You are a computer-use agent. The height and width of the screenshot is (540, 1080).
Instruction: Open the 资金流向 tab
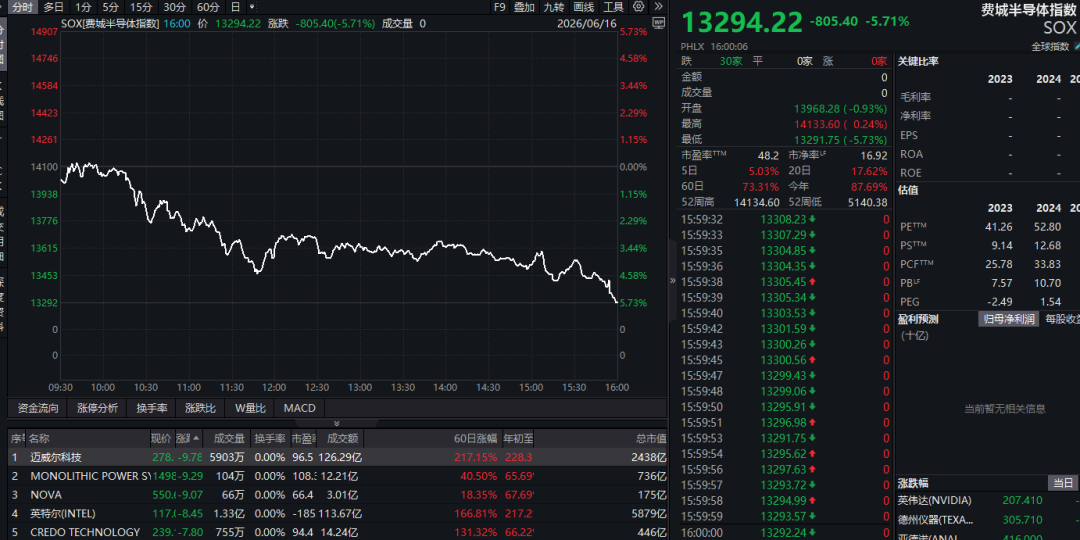pyautogui.click(x=38, y=408)
